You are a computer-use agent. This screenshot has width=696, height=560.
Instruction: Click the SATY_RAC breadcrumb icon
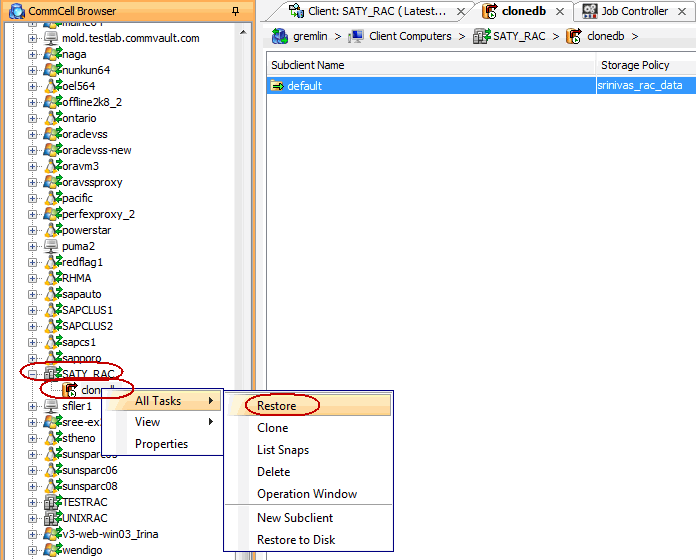click(x=482, y=36)
